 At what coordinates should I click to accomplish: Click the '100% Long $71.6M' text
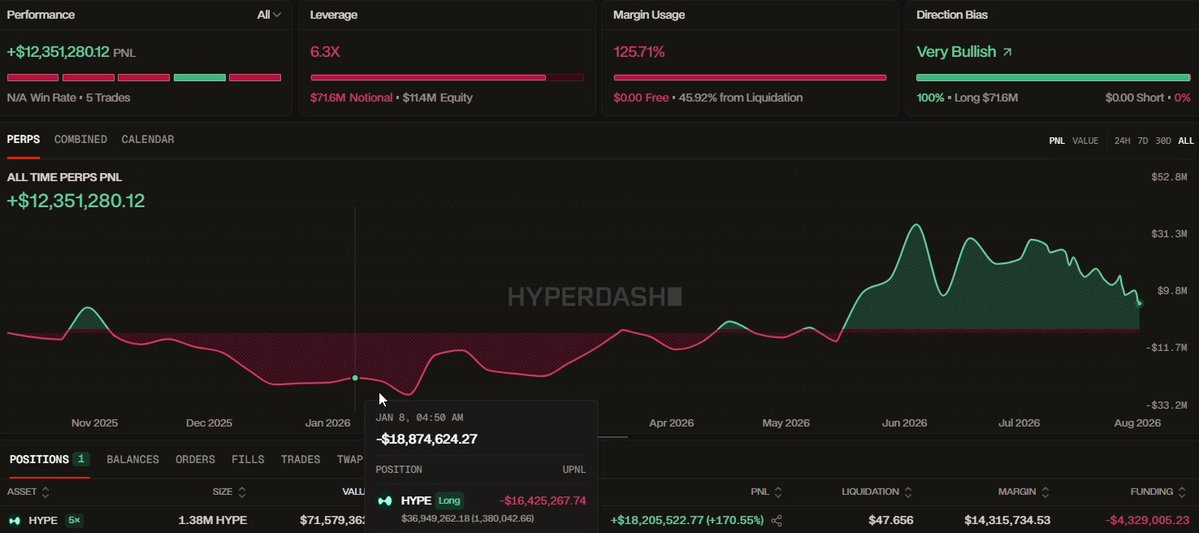(967, 98)
